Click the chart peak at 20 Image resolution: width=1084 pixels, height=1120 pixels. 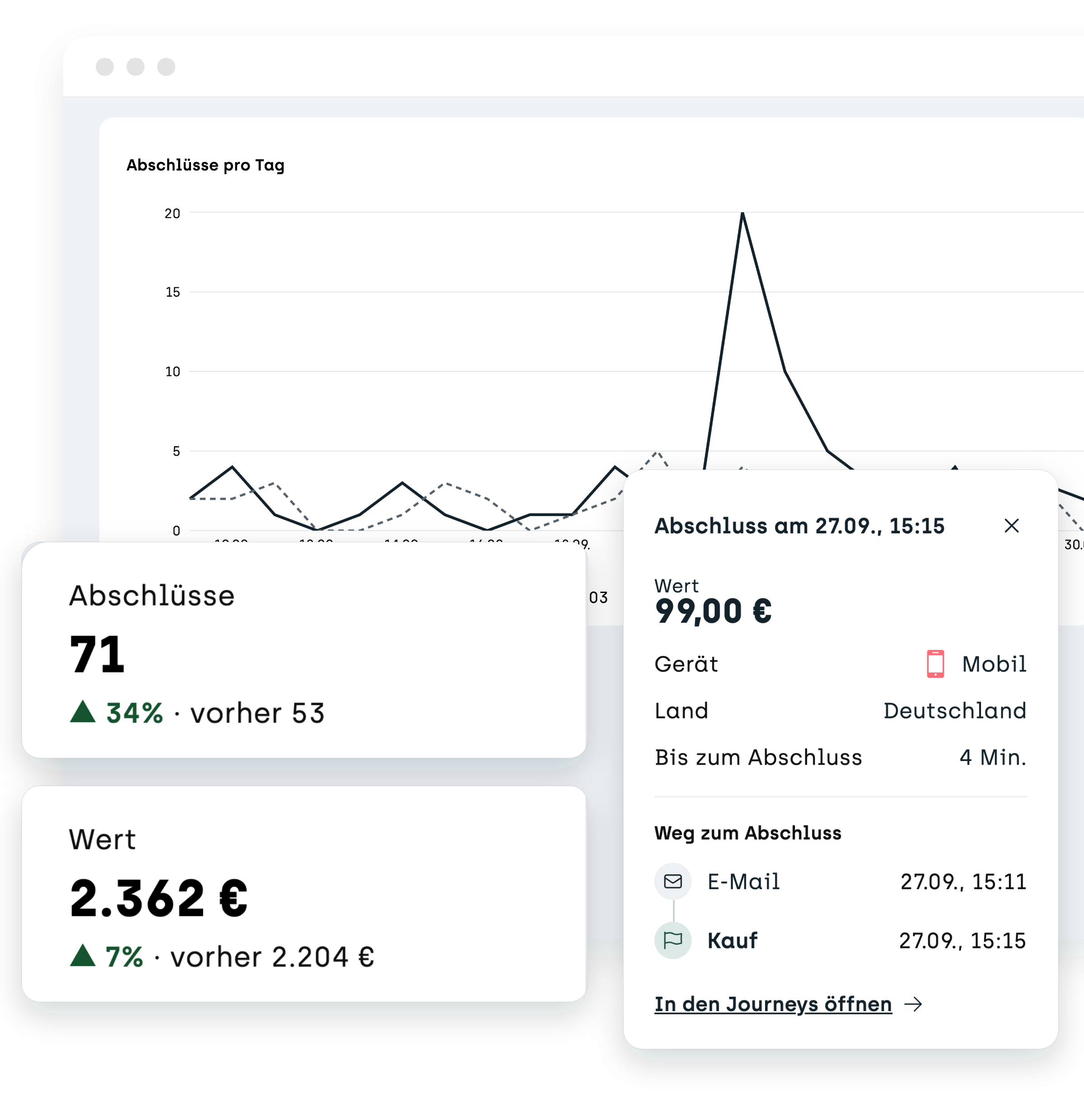click(742, 213)
